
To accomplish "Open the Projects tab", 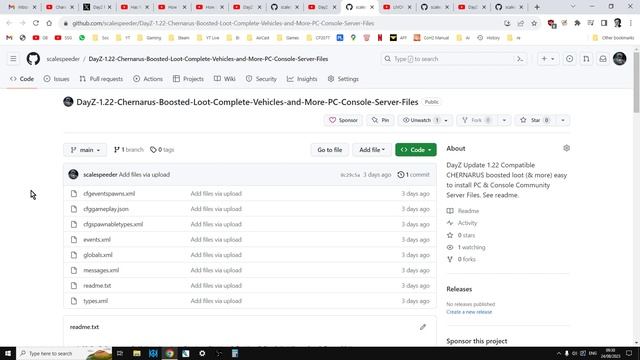I will (x=188, y=79).
